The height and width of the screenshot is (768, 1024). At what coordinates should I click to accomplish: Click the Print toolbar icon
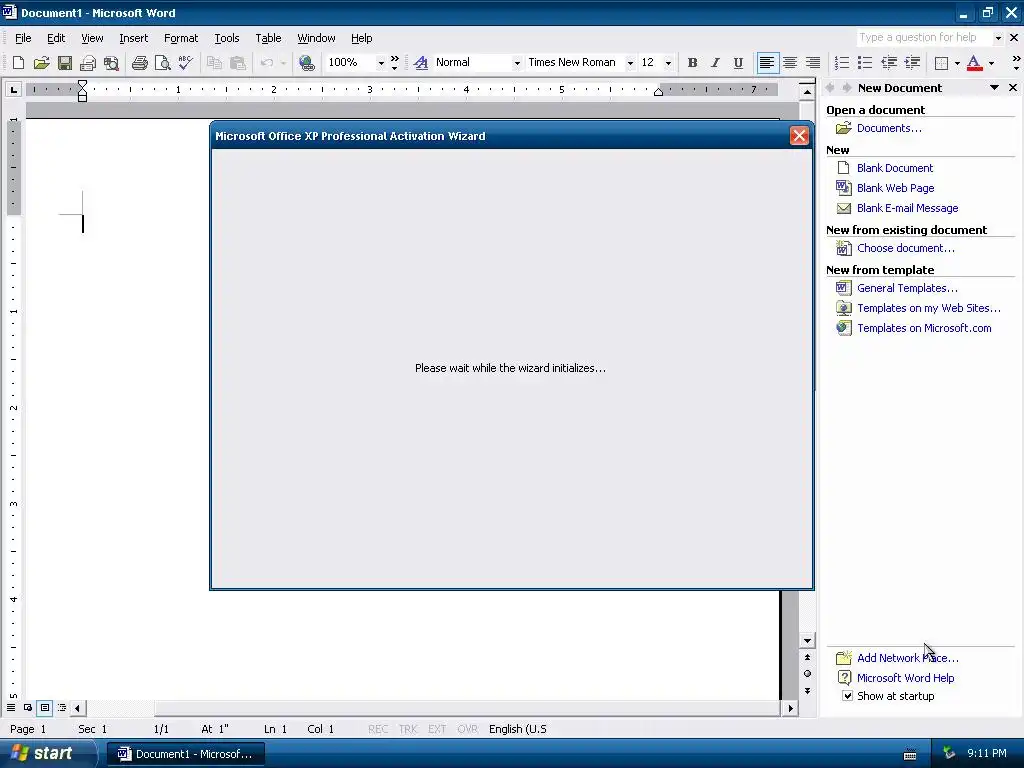140,63
